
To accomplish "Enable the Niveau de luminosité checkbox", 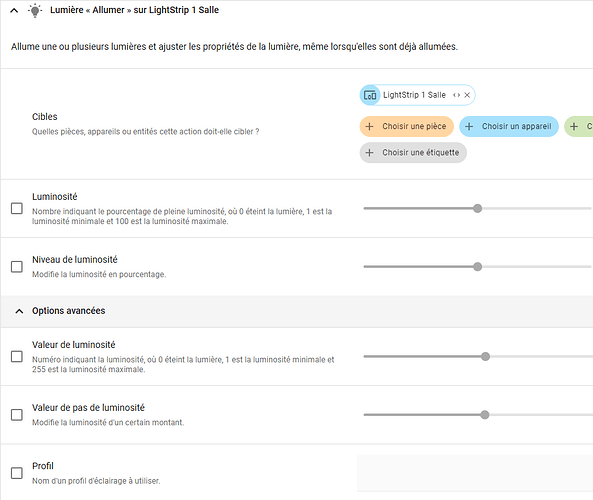I will tap(17, 267).
